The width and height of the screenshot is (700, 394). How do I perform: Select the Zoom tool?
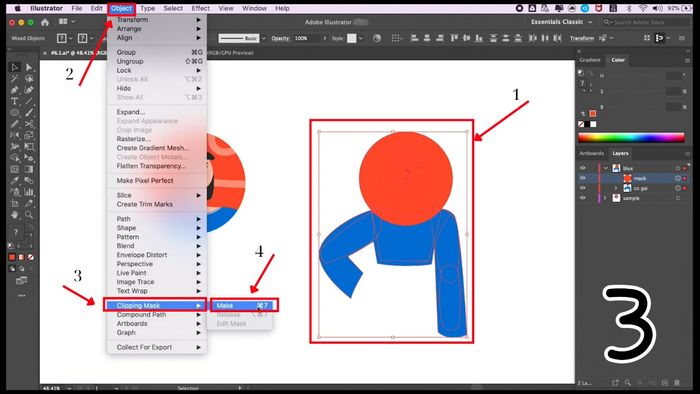click(29, 215)
